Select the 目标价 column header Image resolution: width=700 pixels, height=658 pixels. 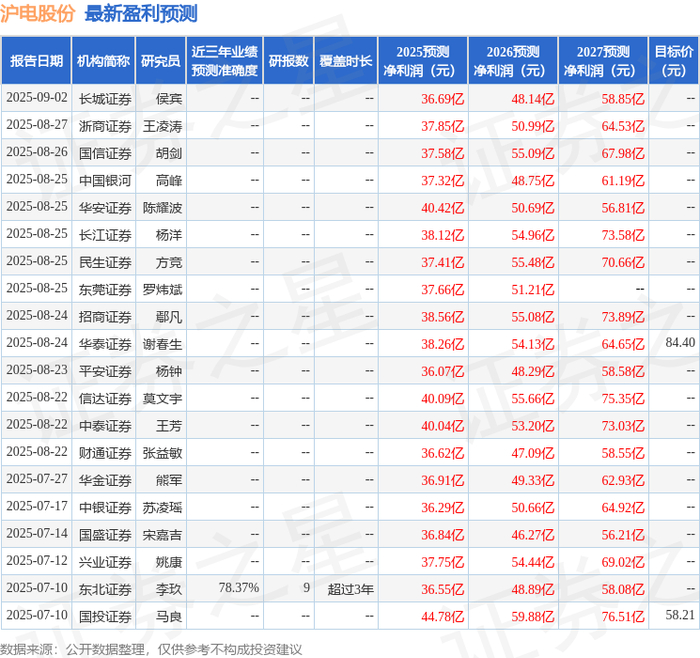click(x=674, y=61)
